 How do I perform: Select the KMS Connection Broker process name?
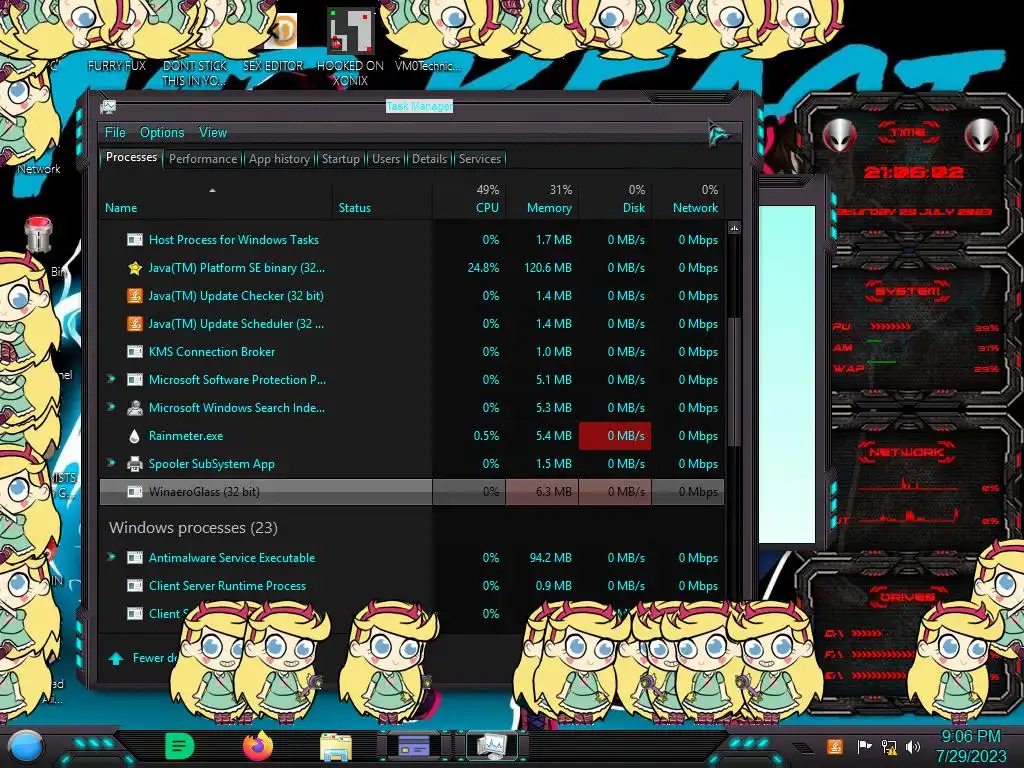(x=212, y=352)
